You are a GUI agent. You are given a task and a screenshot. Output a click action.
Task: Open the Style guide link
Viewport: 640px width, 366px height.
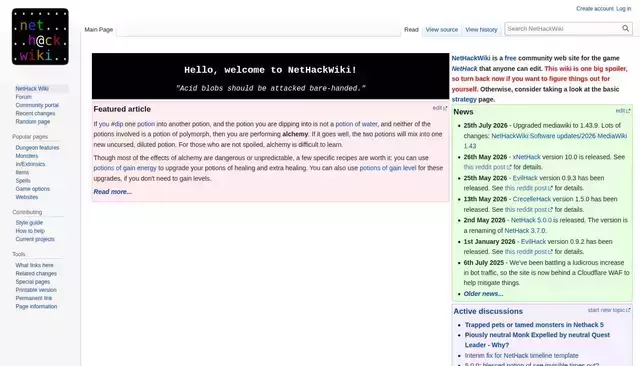29,222
